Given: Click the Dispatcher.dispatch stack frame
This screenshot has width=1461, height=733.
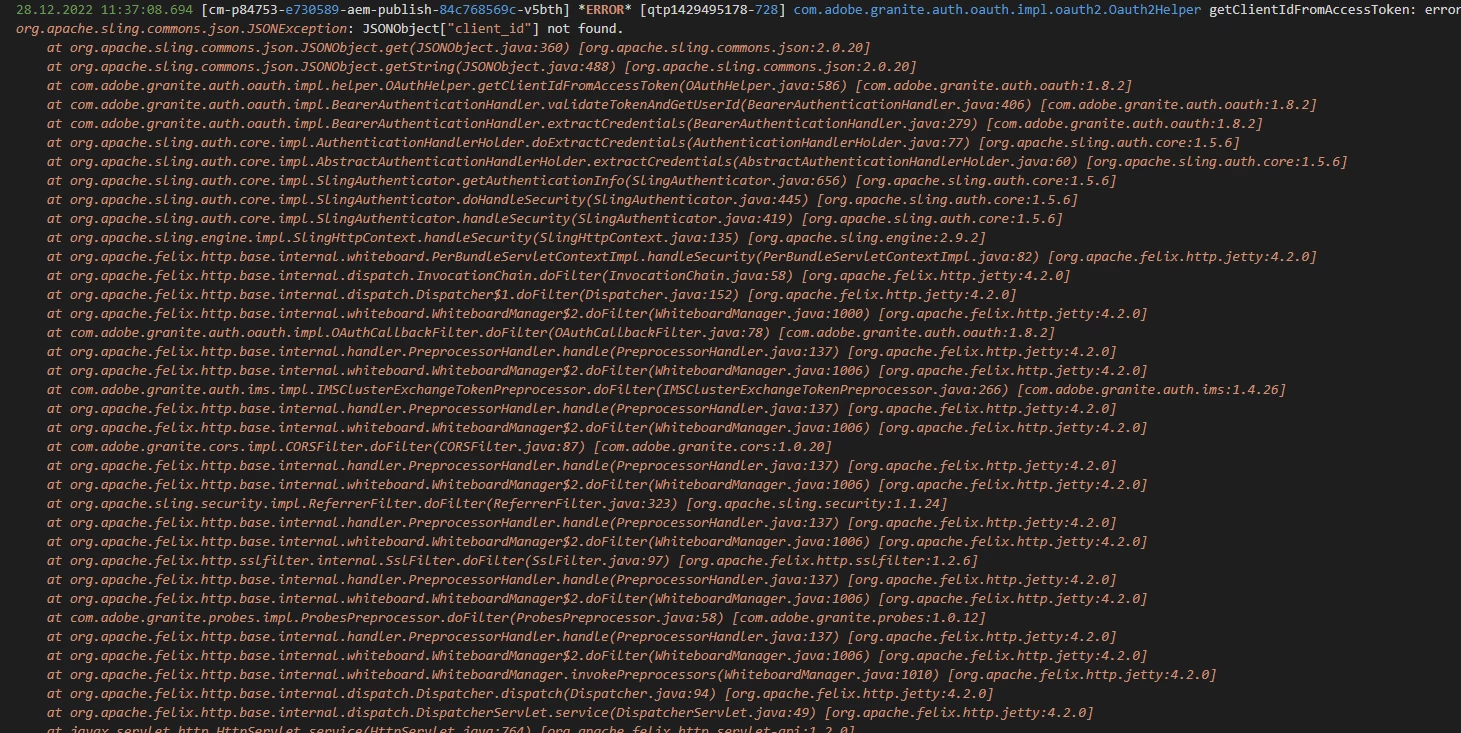Looking at the screenshot, I should pos(519,694).
